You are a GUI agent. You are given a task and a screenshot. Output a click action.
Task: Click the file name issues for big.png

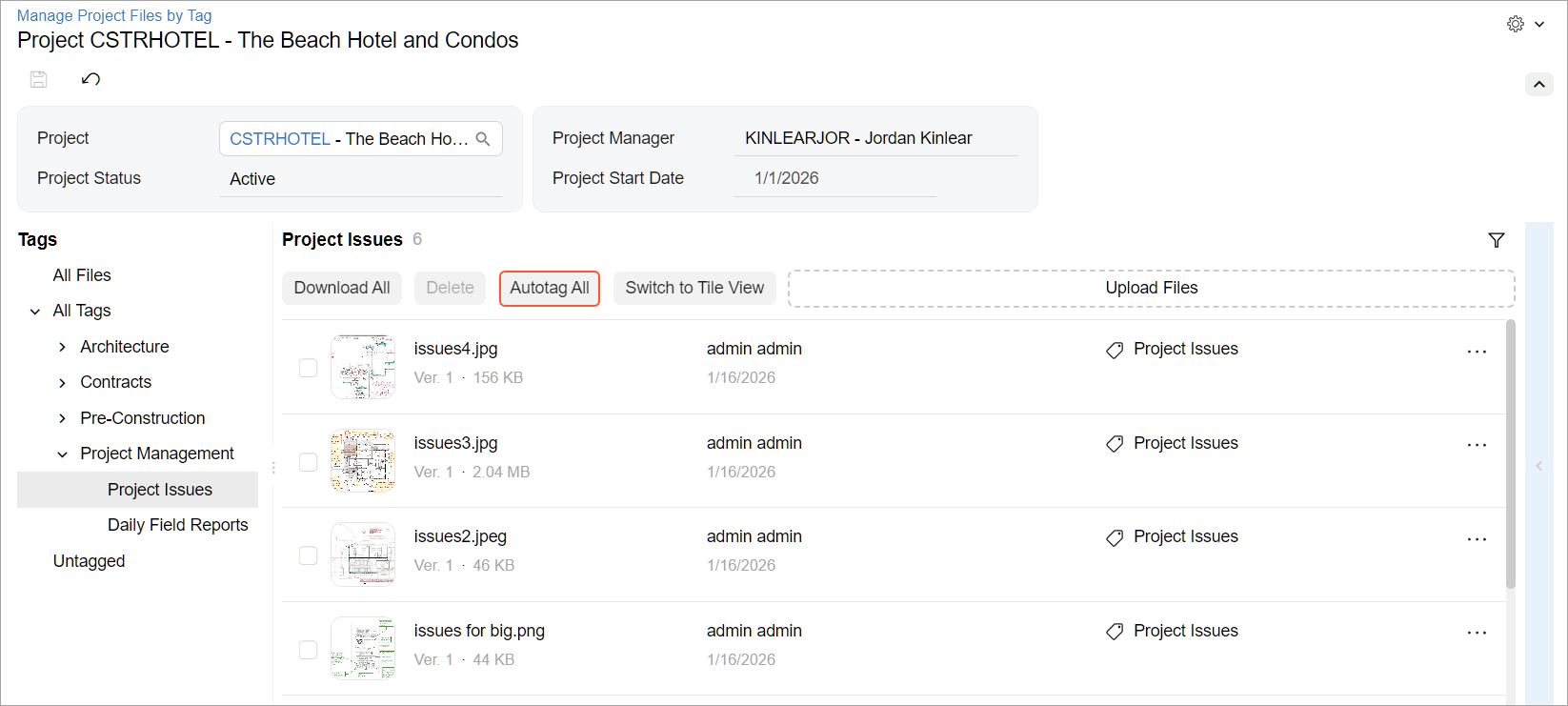[x=479, y=631]
